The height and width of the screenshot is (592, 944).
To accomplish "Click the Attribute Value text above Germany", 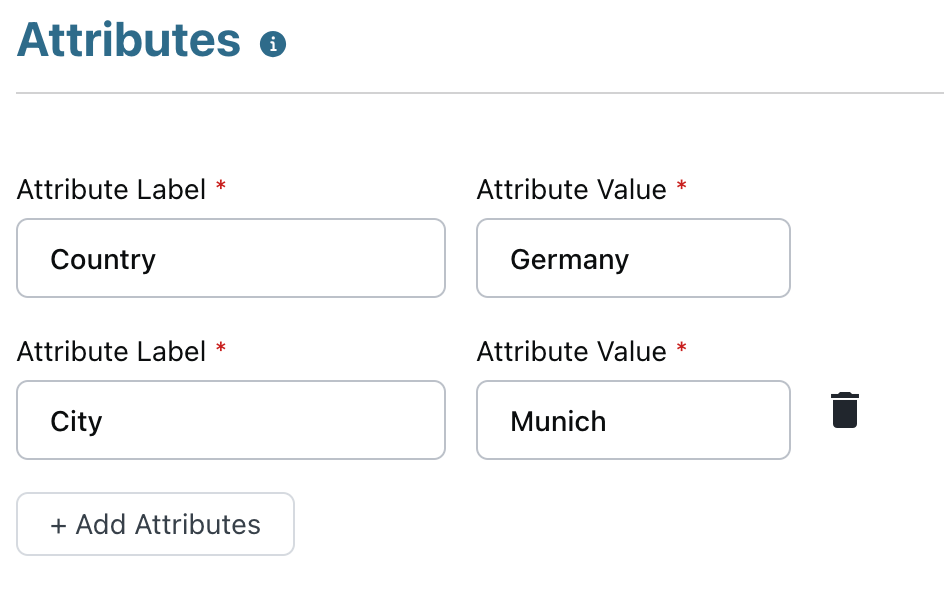I will click(x=571, y=189).
